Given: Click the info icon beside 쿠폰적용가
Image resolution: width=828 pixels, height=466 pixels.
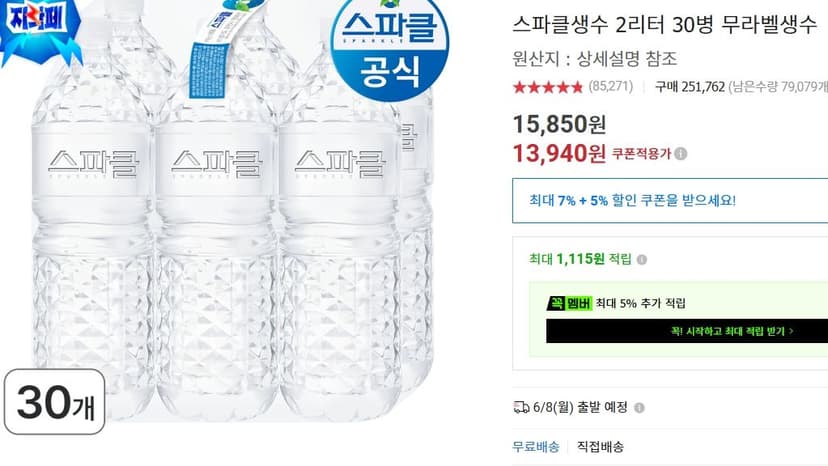Looking at the screenshot, I should click(681, 154).
